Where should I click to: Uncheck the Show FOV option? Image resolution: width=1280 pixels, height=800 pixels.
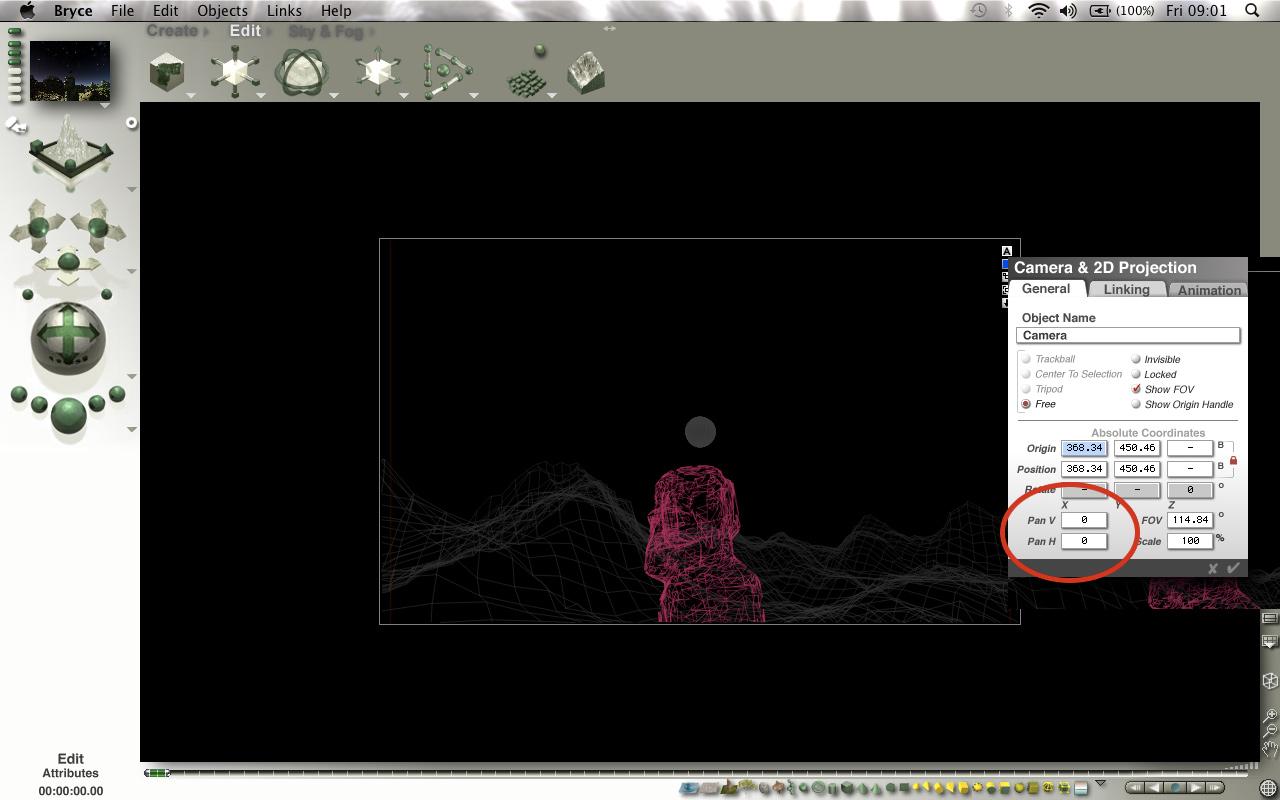pos(1136,389)
